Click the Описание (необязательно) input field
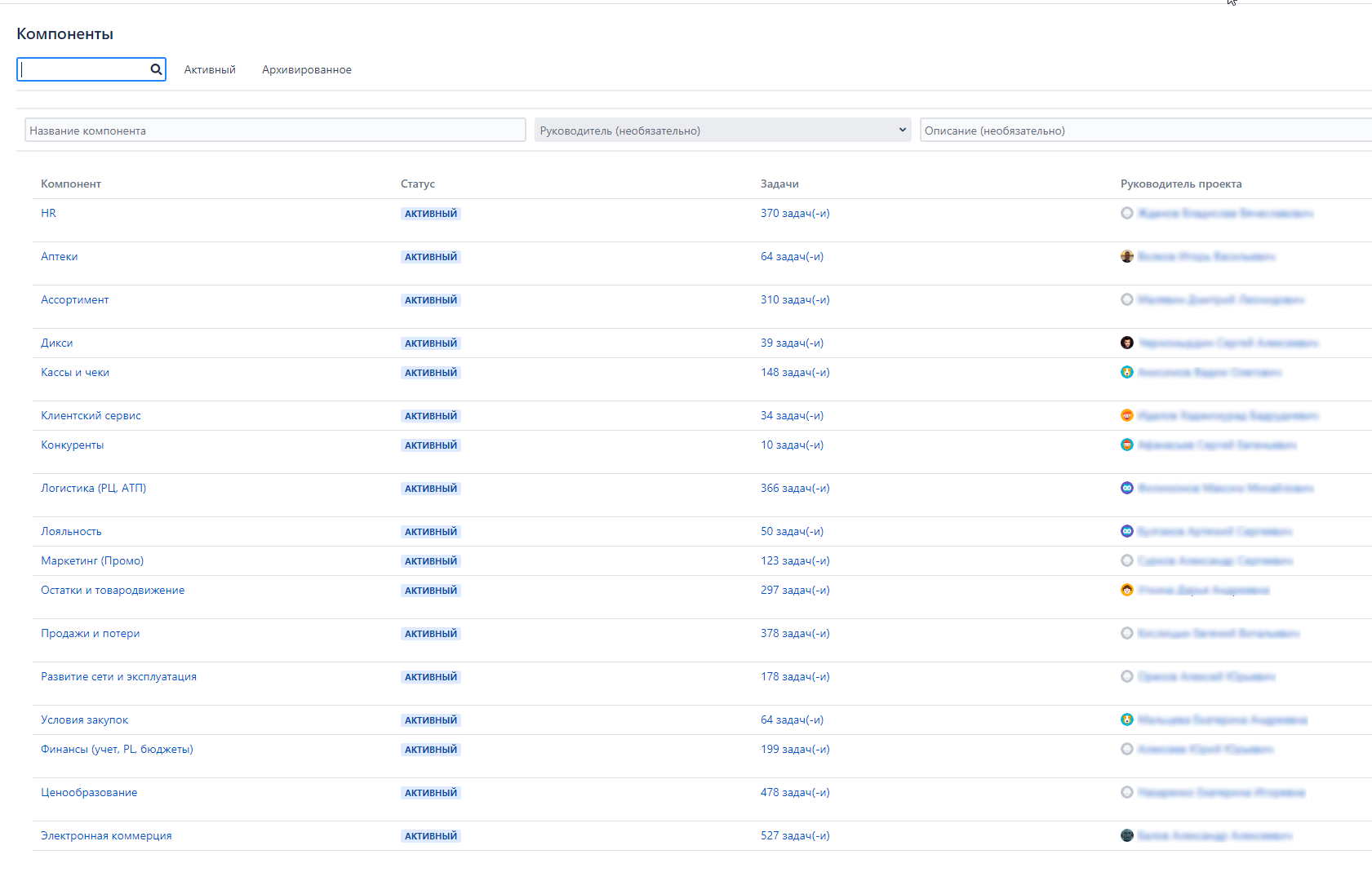The height and width of the screenshot is (881, 1372). tap(1146, 130)
